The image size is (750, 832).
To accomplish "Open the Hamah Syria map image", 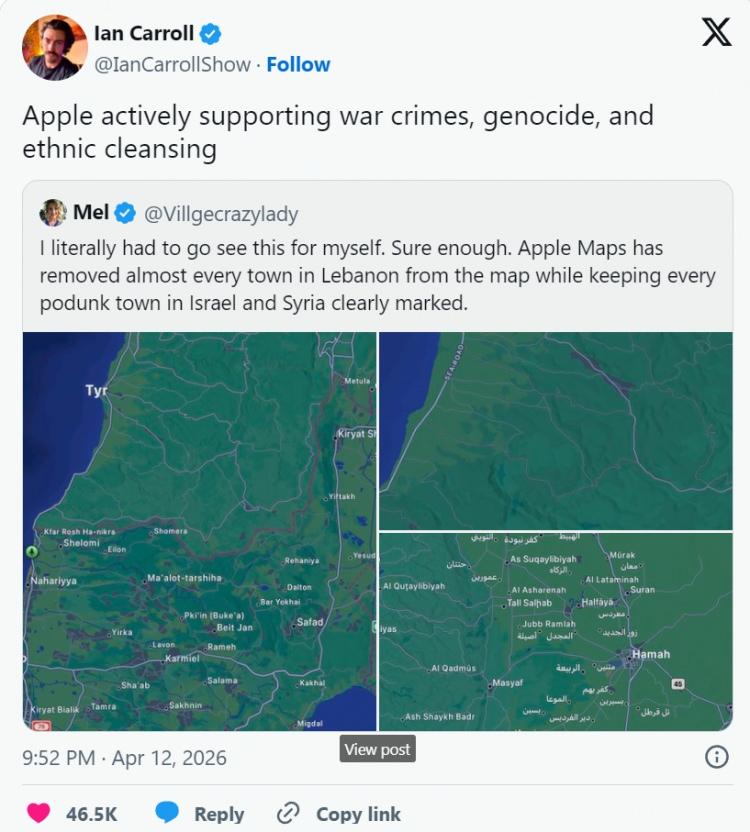I will click(x=556, y=632).
